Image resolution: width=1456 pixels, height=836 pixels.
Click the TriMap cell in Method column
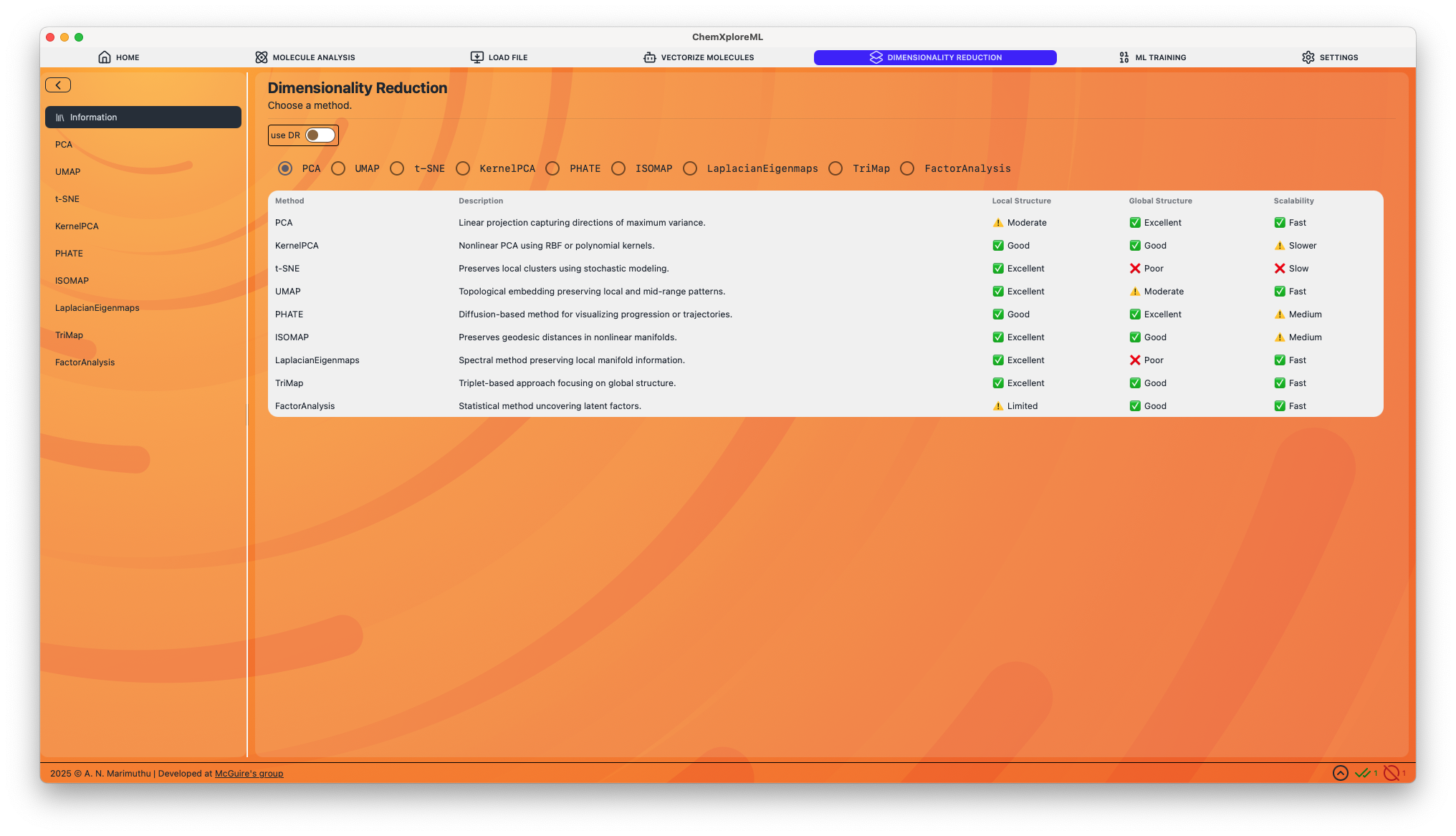click(289, 383)
